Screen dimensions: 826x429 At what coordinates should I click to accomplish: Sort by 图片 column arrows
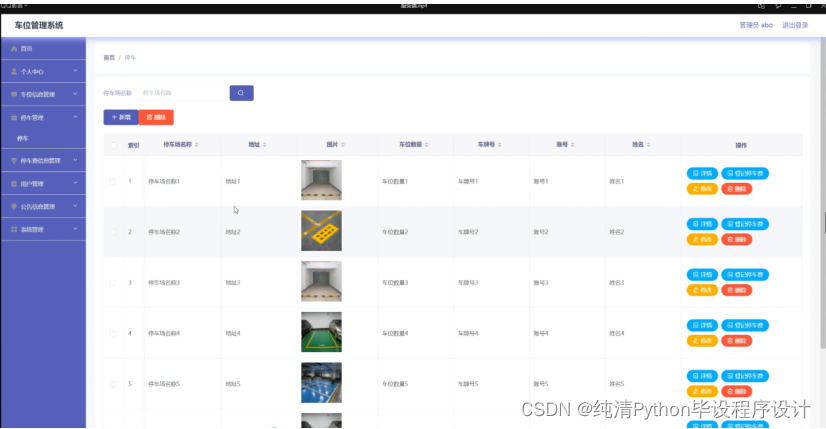343,144
